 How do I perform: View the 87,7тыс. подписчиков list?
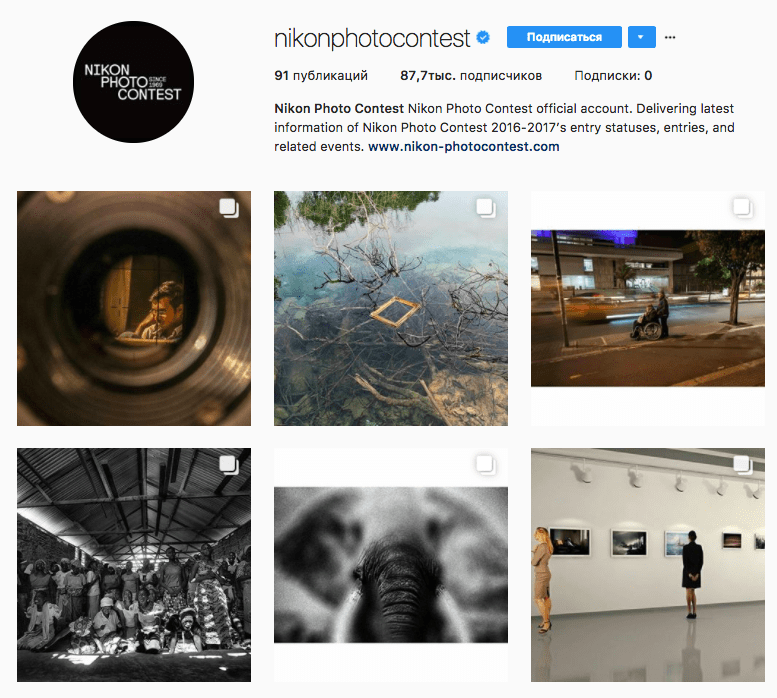[471, 76]
